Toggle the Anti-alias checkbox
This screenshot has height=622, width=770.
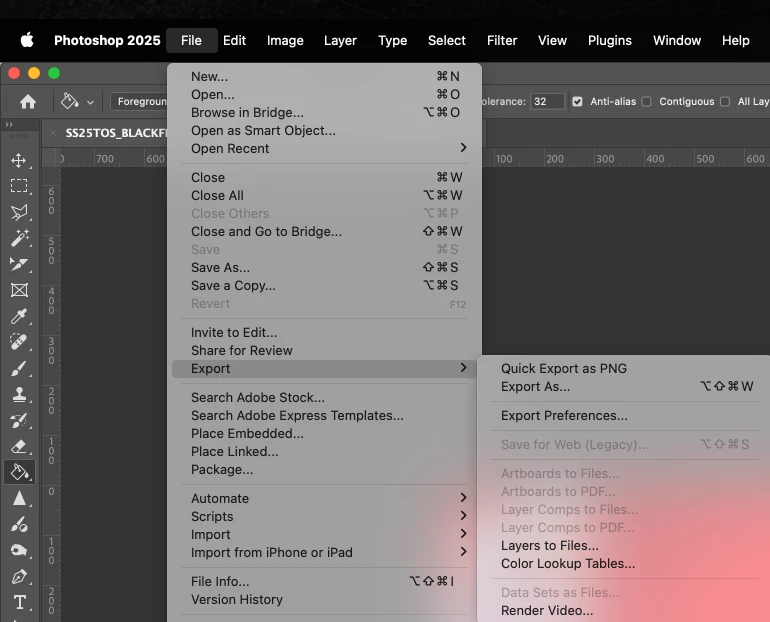pos(578,102)
